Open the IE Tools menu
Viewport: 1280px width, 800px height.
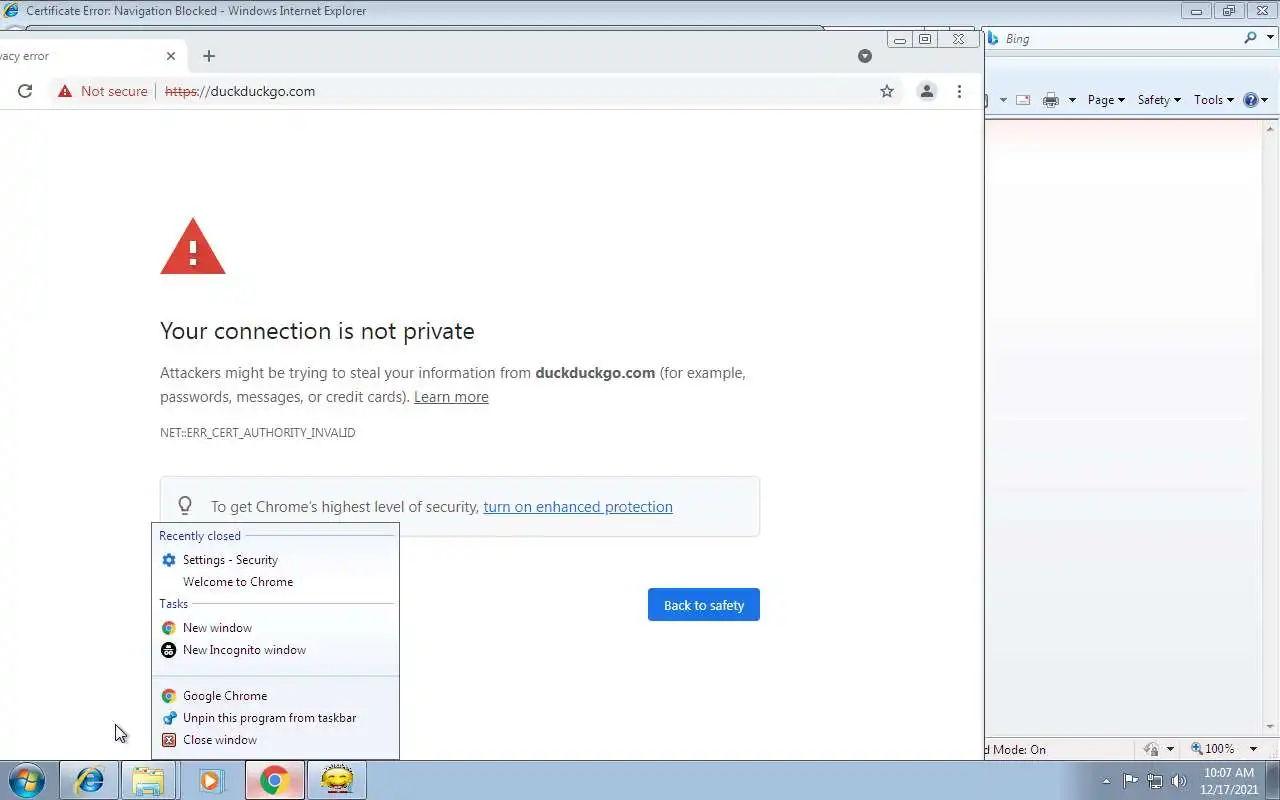point(1214,100)
